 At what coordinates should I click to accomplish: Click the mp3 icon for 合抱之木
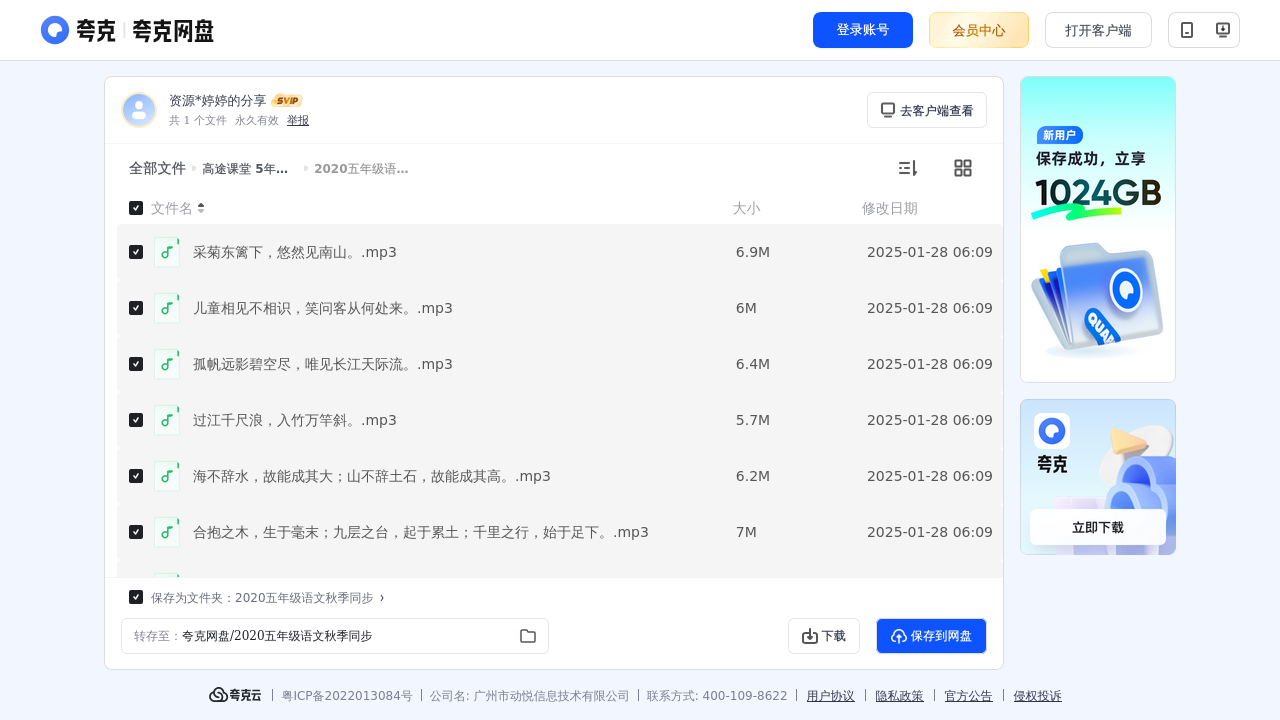[x=167, y=532]
